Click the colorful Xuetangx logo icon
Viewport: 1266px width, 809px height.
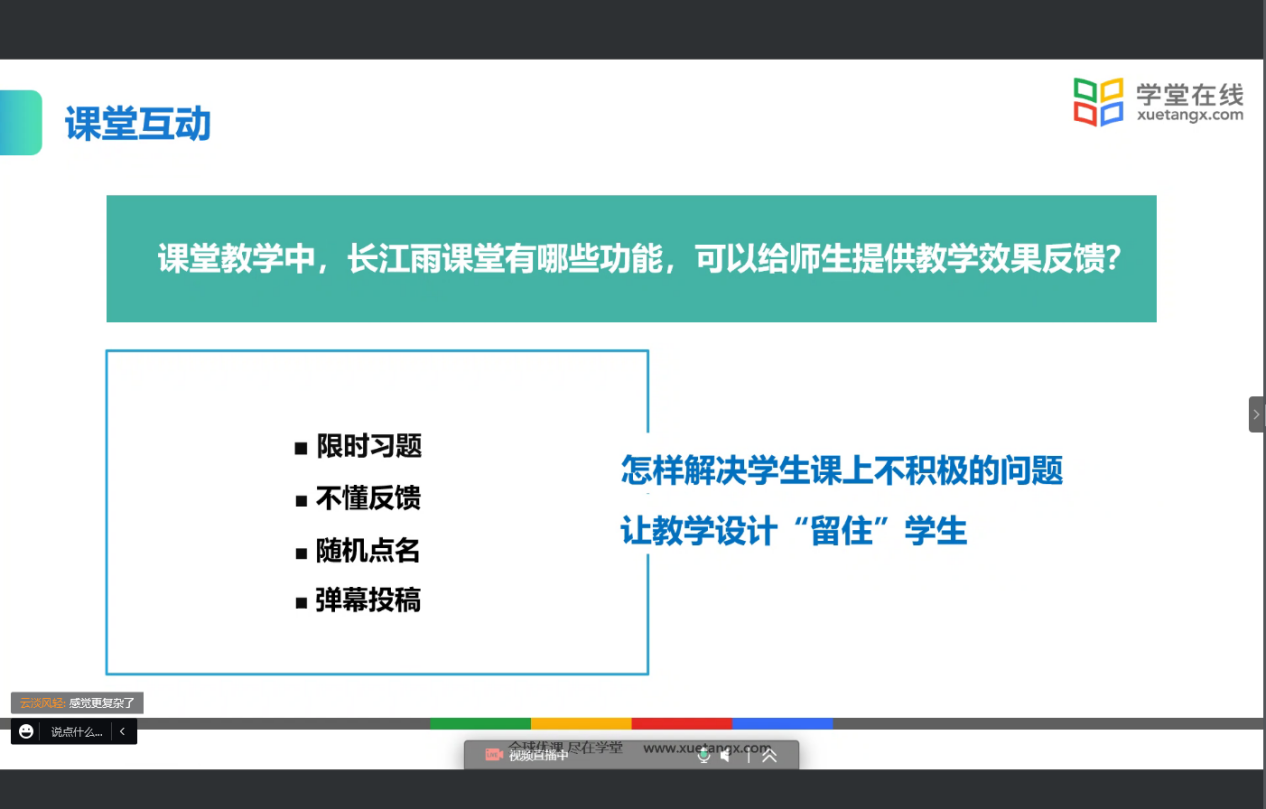[1098, 102]
